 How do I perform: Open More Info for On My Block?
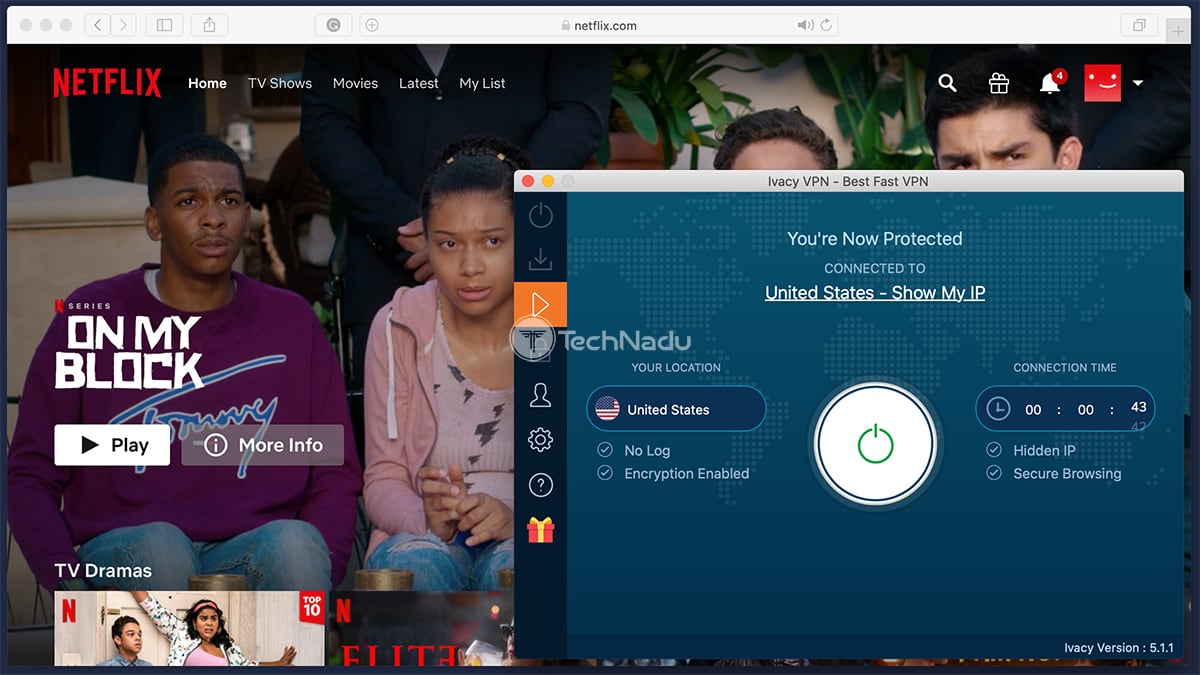263,445
